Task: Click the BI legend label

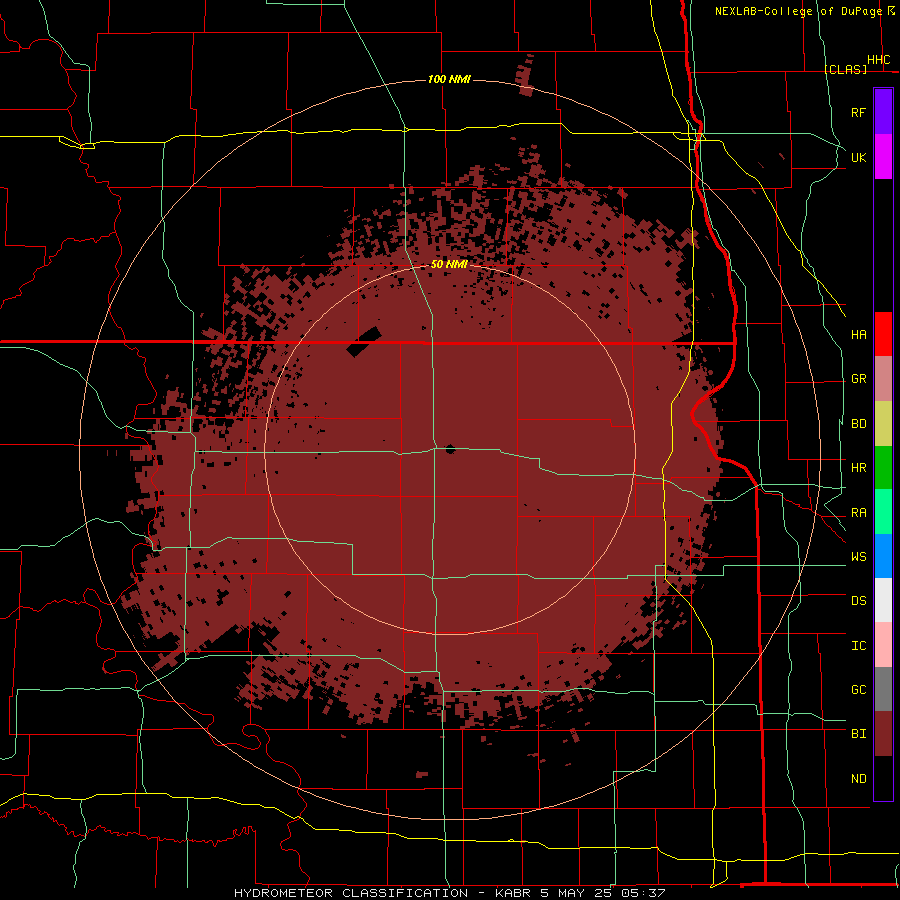Action: (x=858, y=734)
